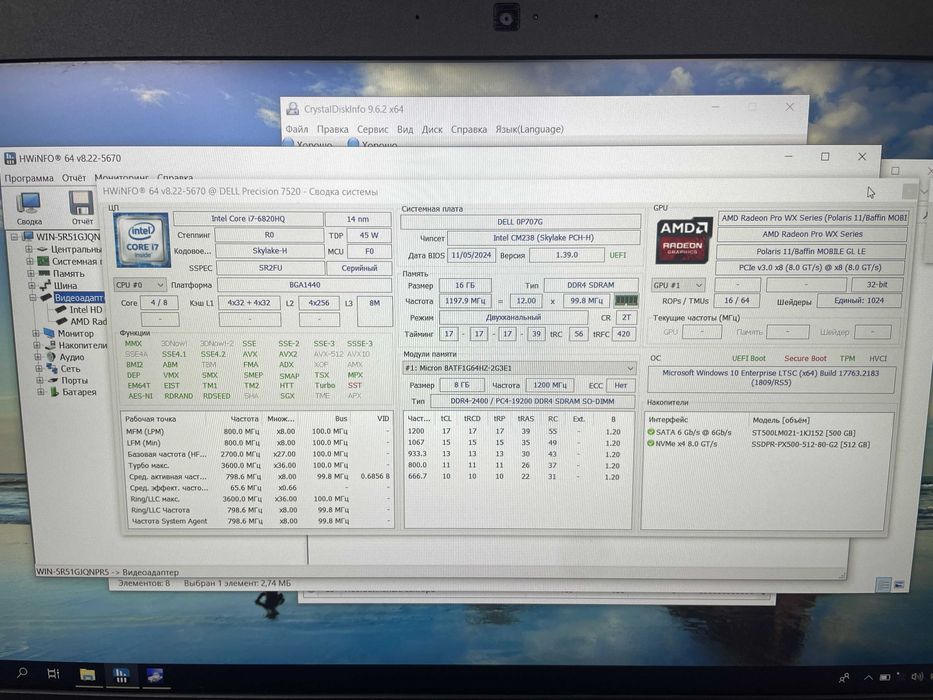
Task: Open the GPU #1 selector dropdown
Action: [x=678, y=285]
